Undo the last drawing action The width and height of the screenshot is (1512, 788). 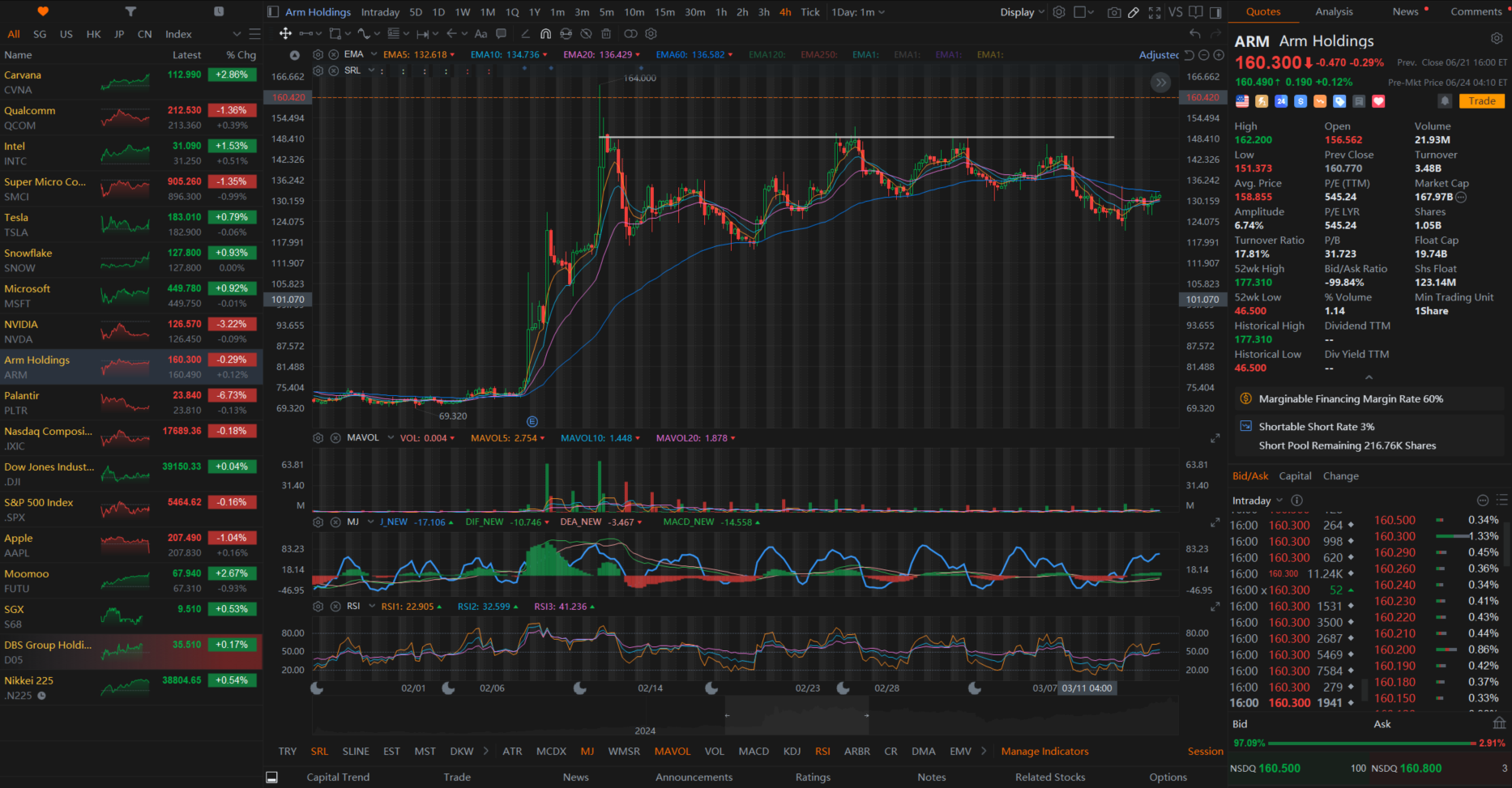click(x=1194, y=34)
